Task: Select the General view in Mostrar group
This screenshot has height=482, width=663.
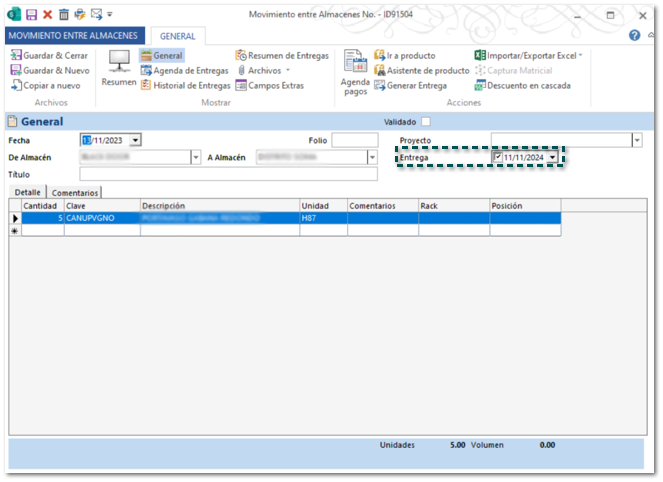Action: point(162,55)
